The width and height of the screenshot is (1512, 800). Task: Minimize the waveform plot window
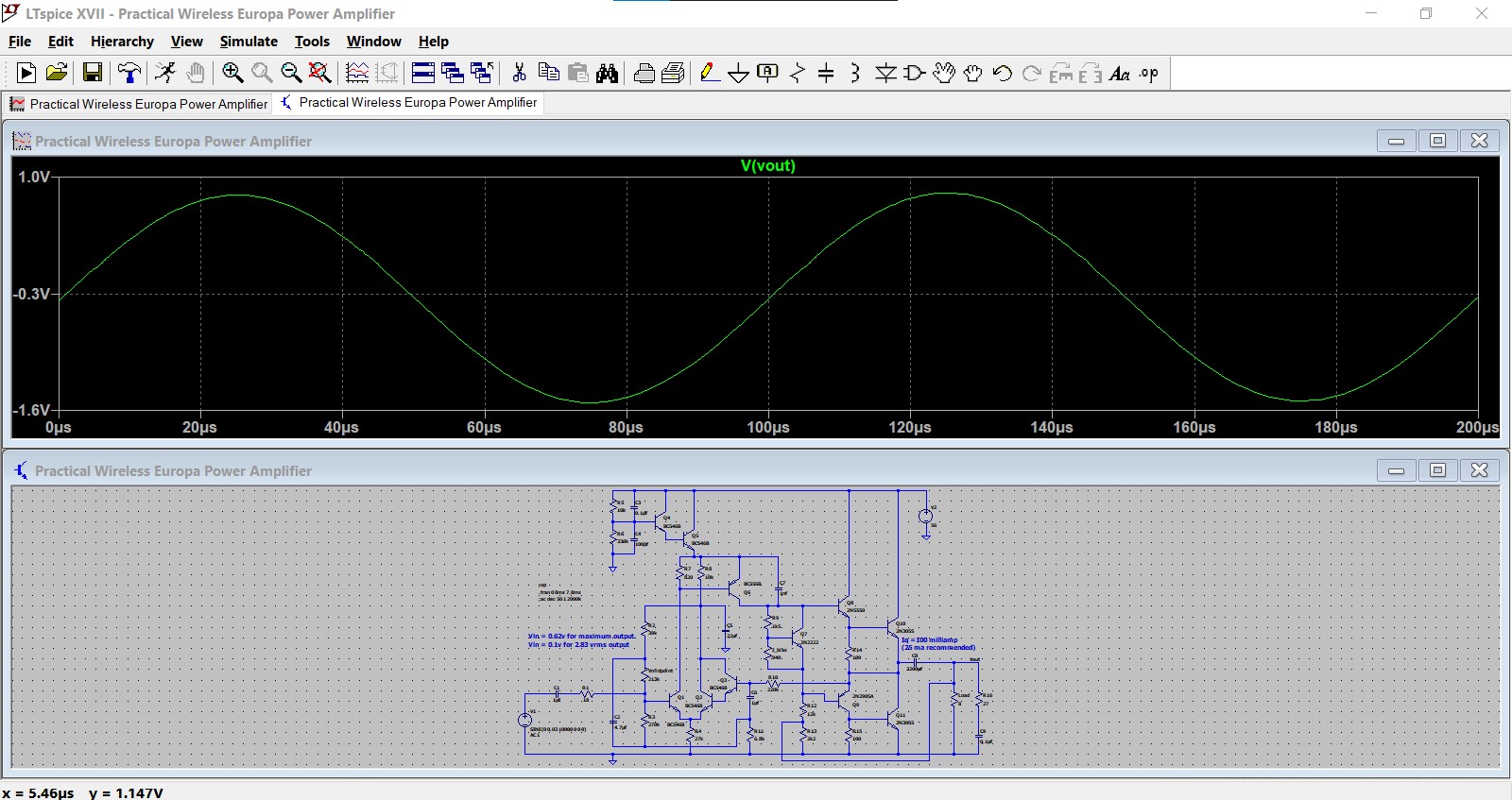[1396, 141]
